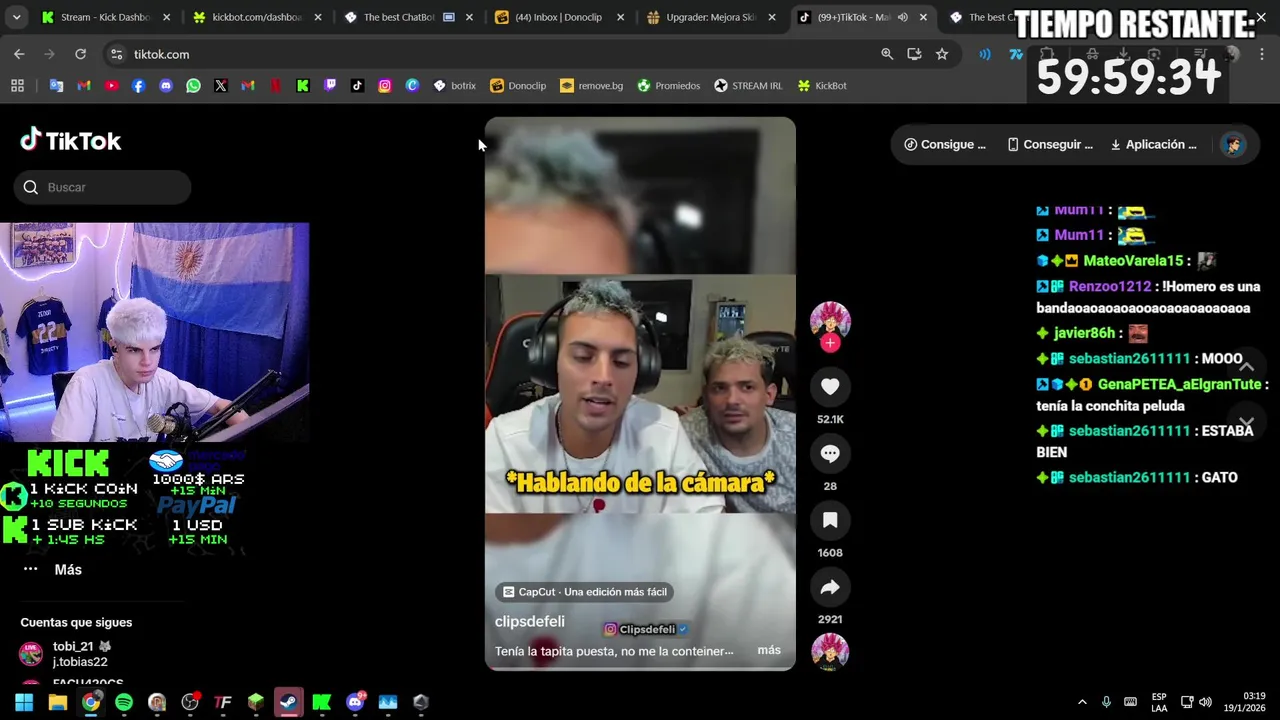This screenshot has height=720, width=1280.
Task: Open OBS Studio from the taskbar
Action: coord(190,702)
